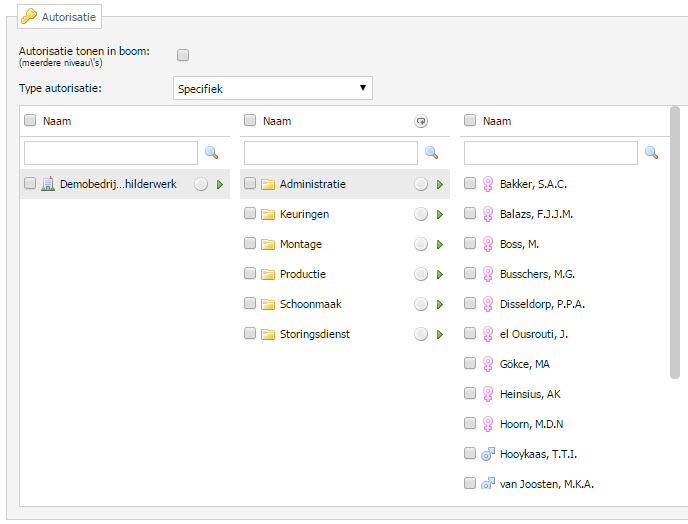Viewport: 688px width, 524px height.
Task: Click the Demobedrij...hilderwerk company name
Action: tap(118, 184)
